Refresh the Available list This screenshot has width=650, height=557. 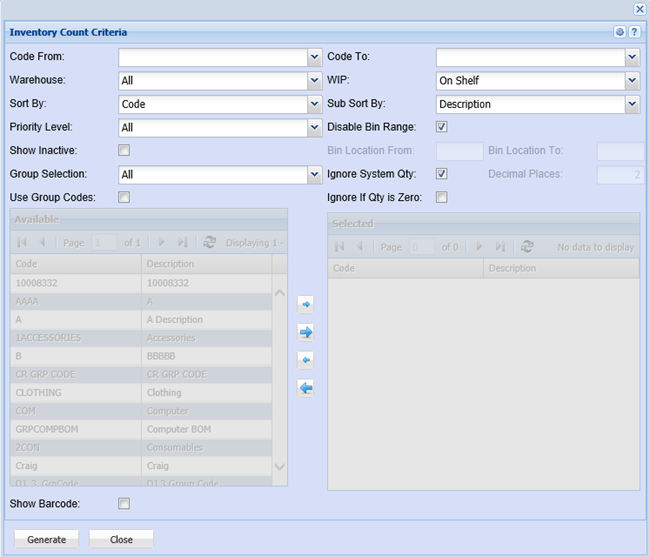pos(209,243)
